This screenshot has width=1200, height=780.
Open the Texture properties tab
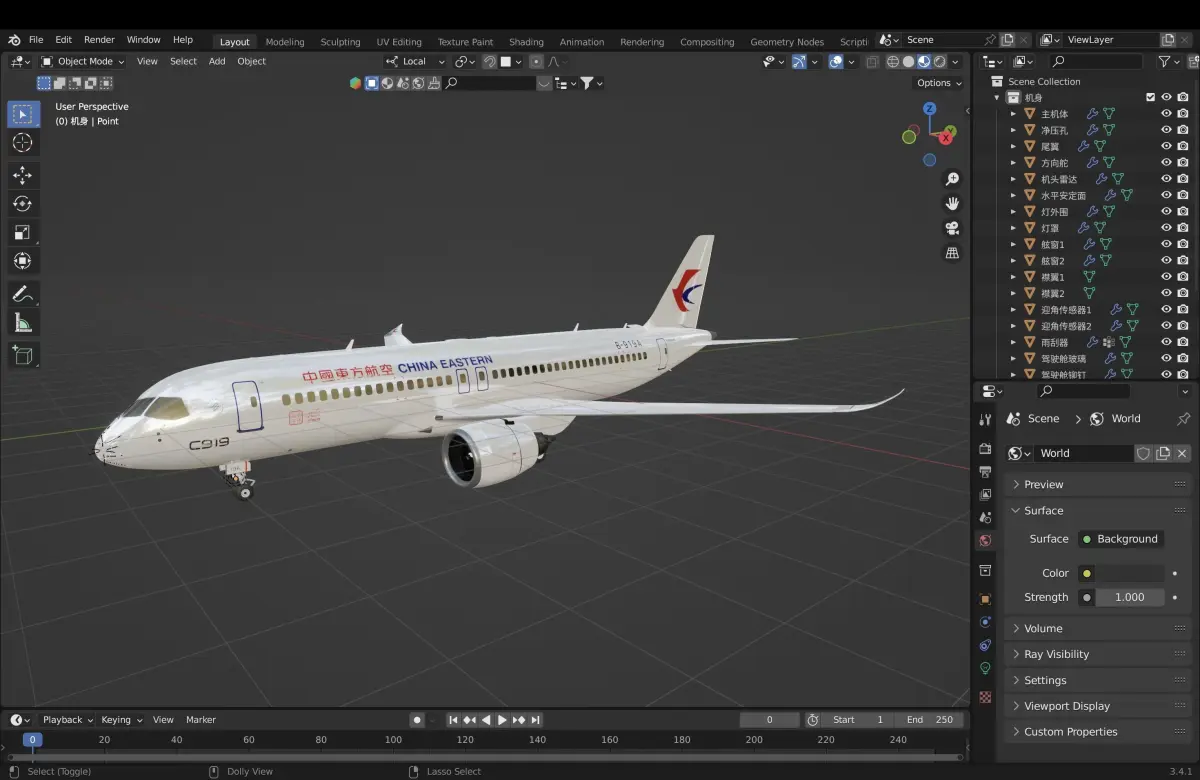pos(985,697)
